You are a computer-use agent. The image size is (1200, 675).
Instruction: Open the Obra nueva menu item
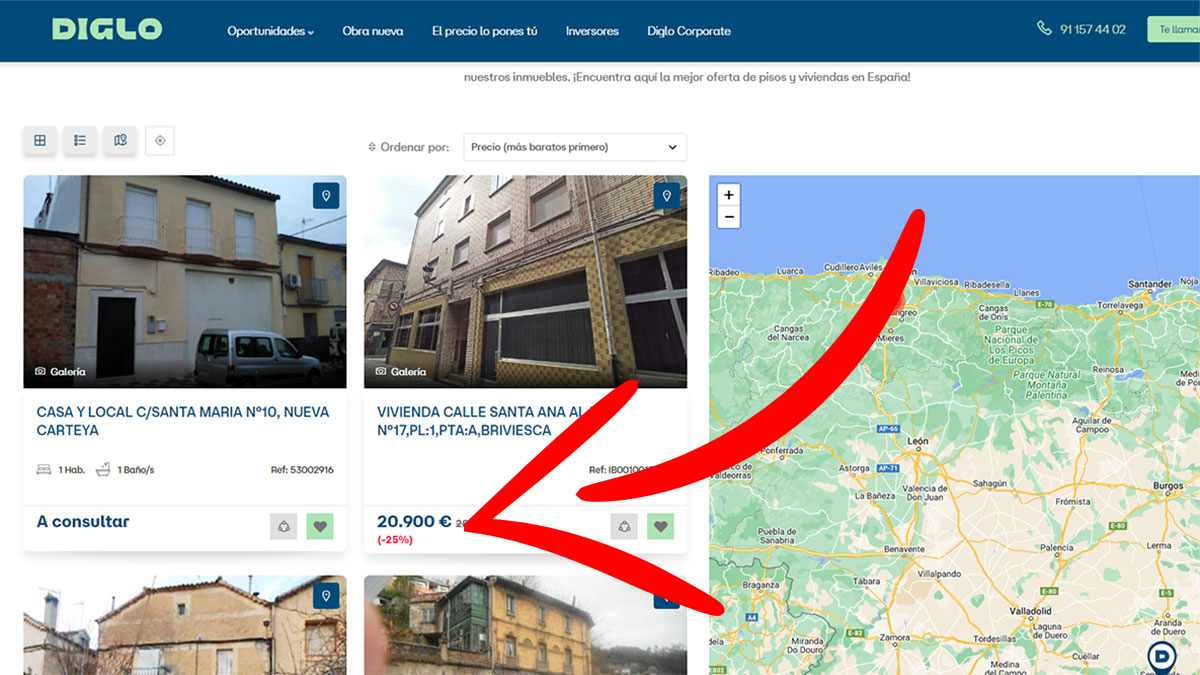tap(372, 31)
